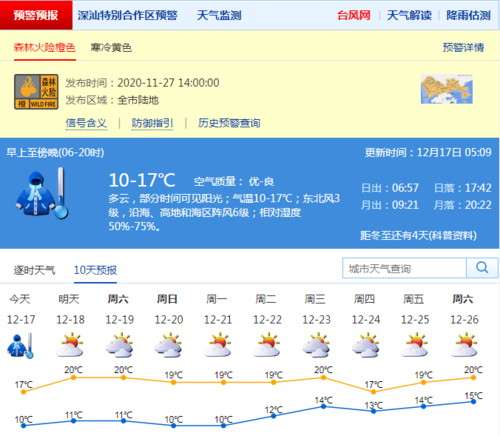The width and height of the screenshot is (500, 436).
Task: Click the 12-22 weather icon
Action: click(267, 345)
